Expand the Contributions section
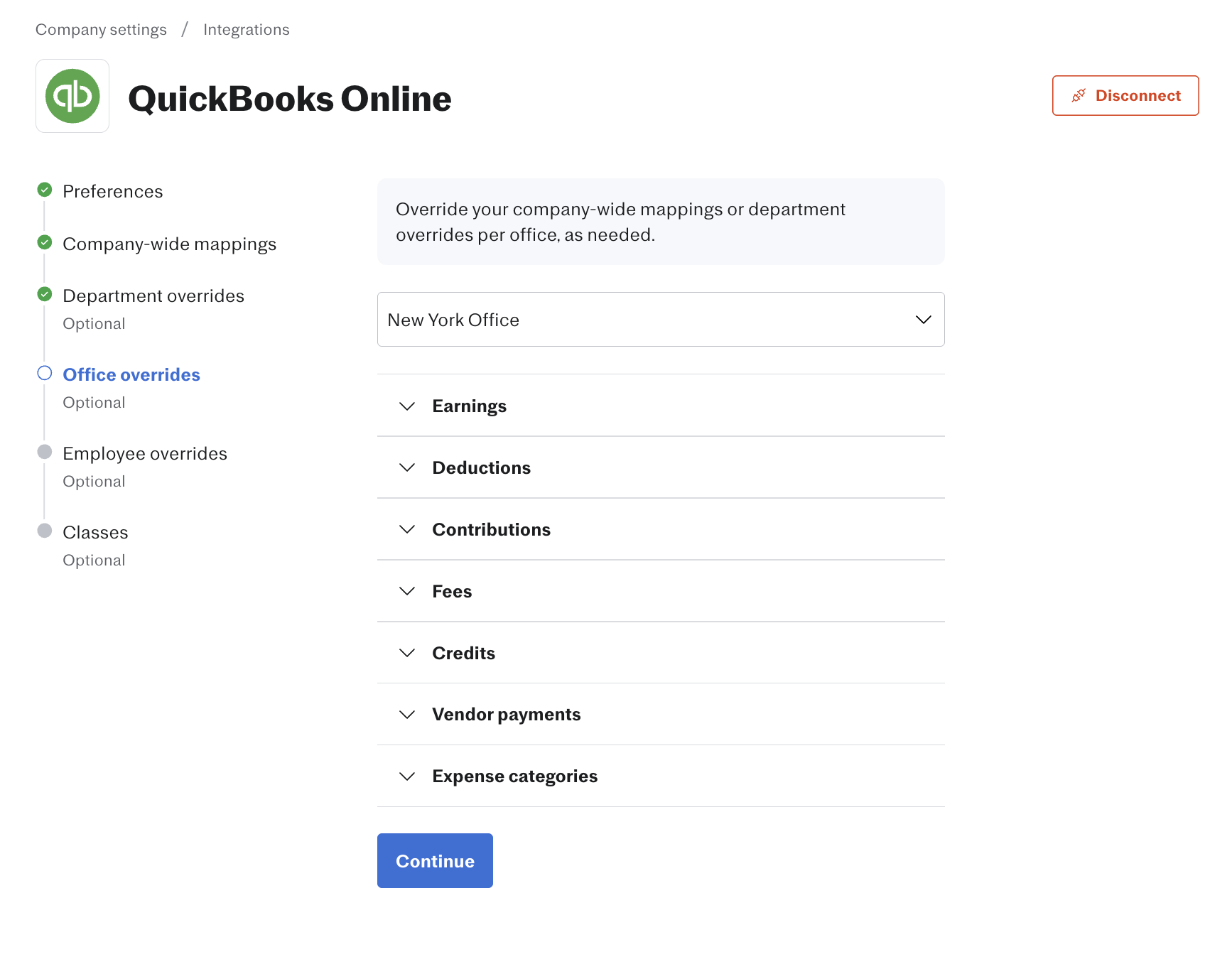 tap(661, 529)
